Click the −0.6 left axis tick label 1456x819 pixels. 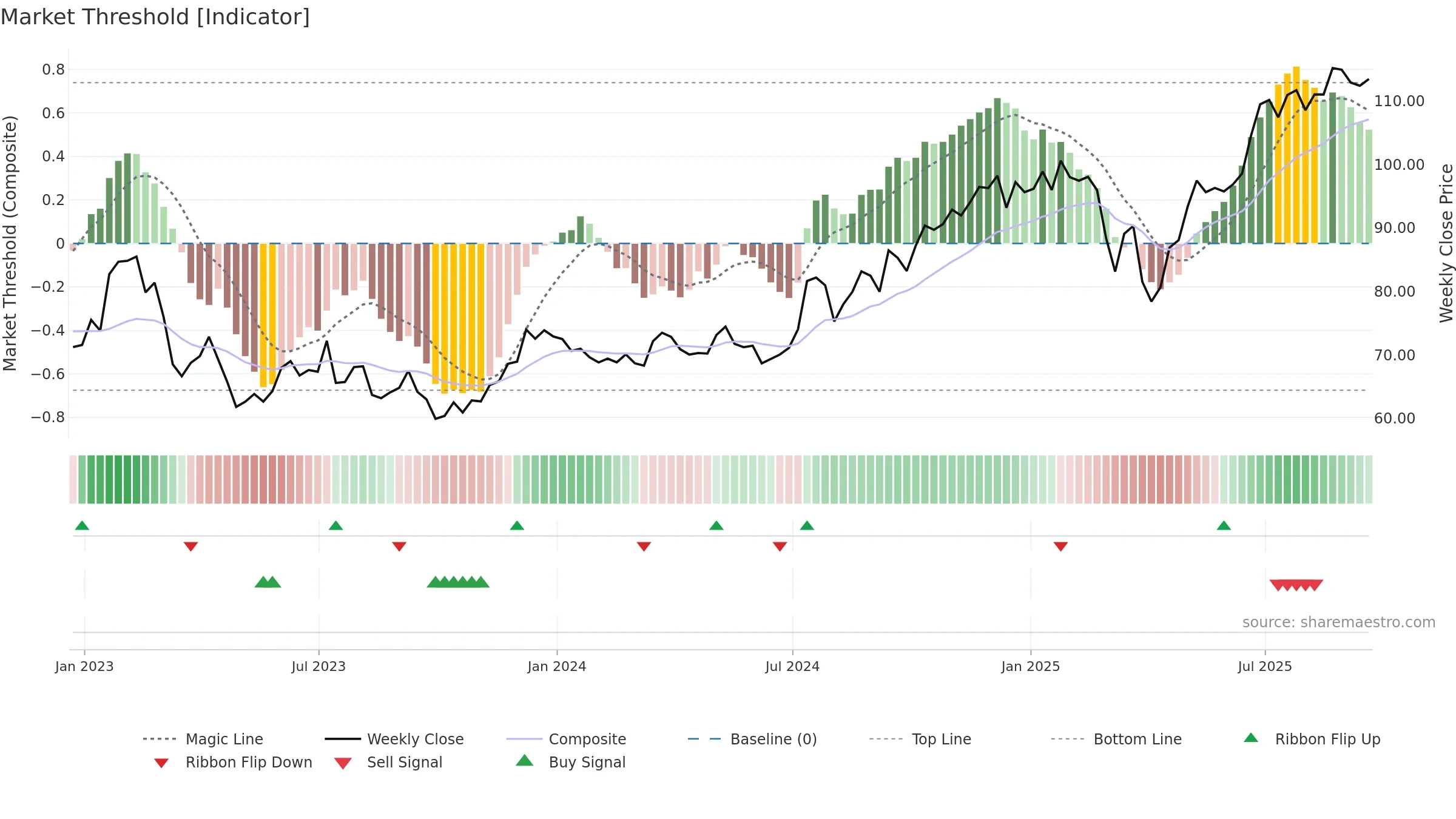pos(48,374)
